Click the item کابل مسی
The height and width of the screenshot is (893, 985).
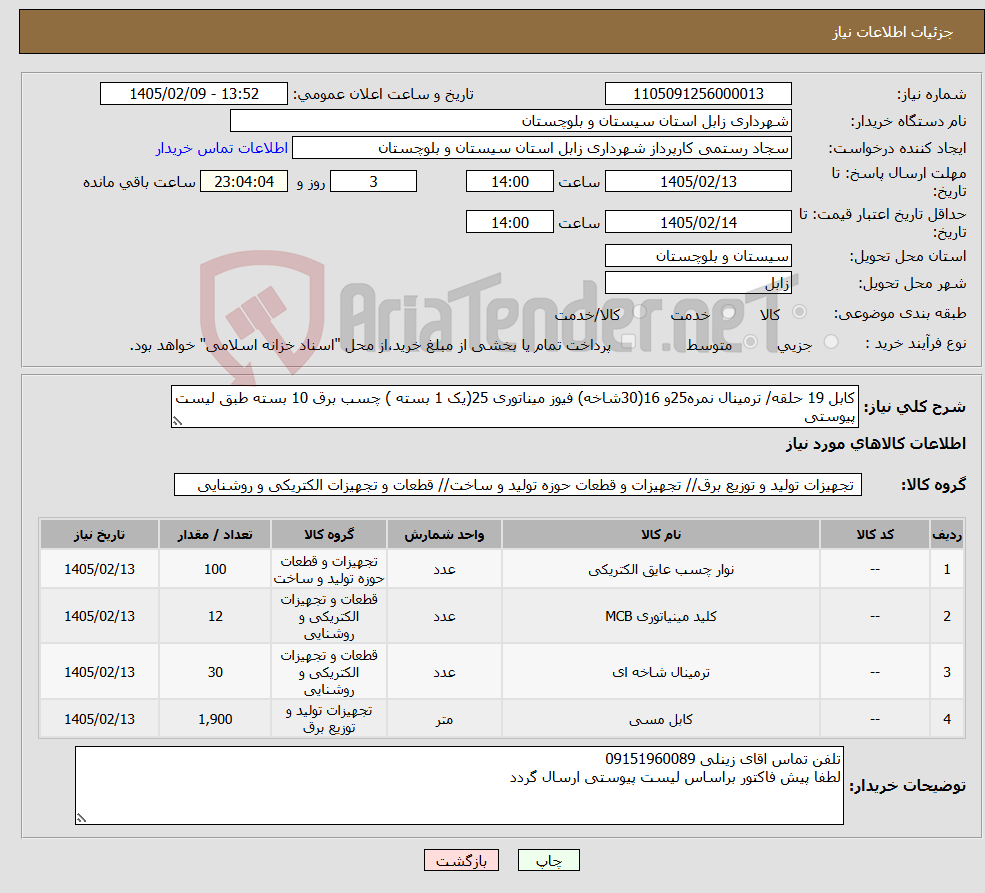pyautogui.click(x=661, y=720)
